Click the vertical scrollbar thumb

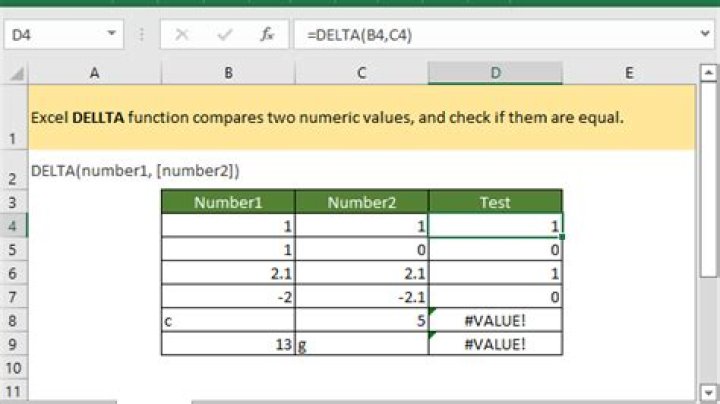pyautogui.click(x=708, y=179)
